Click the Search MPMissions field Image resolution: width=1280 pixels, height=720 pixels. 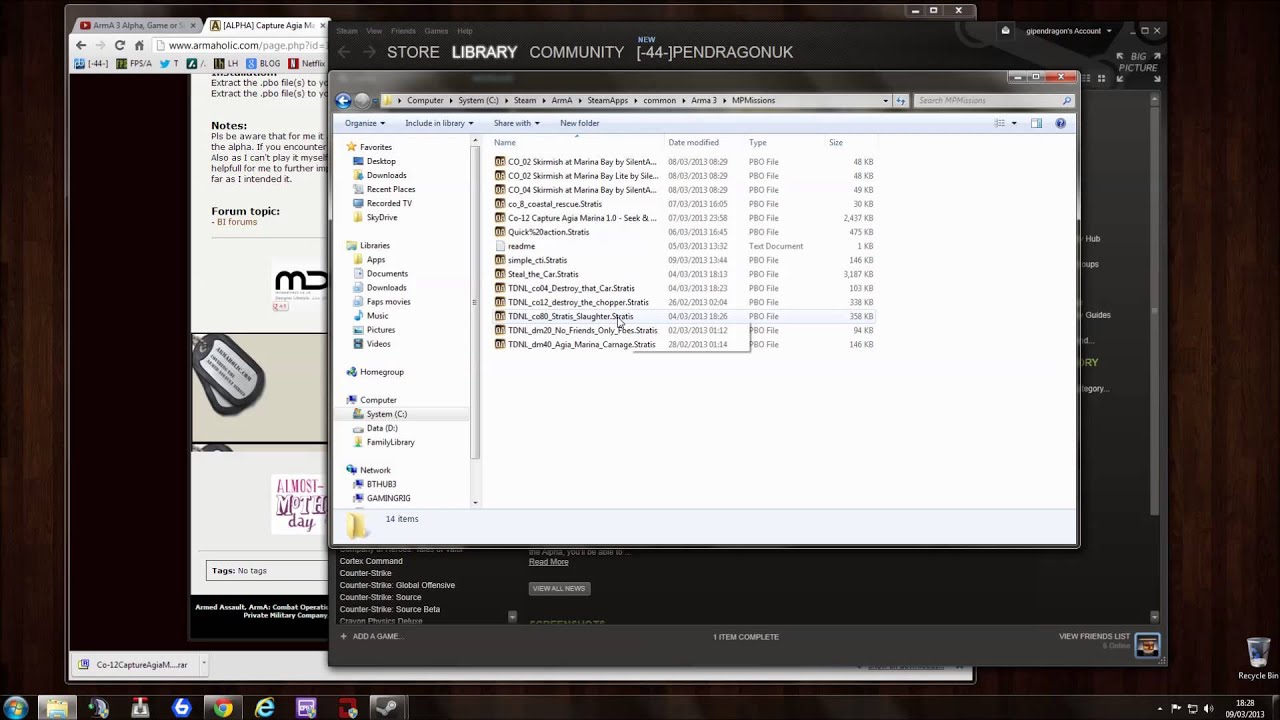pos(994,100)
